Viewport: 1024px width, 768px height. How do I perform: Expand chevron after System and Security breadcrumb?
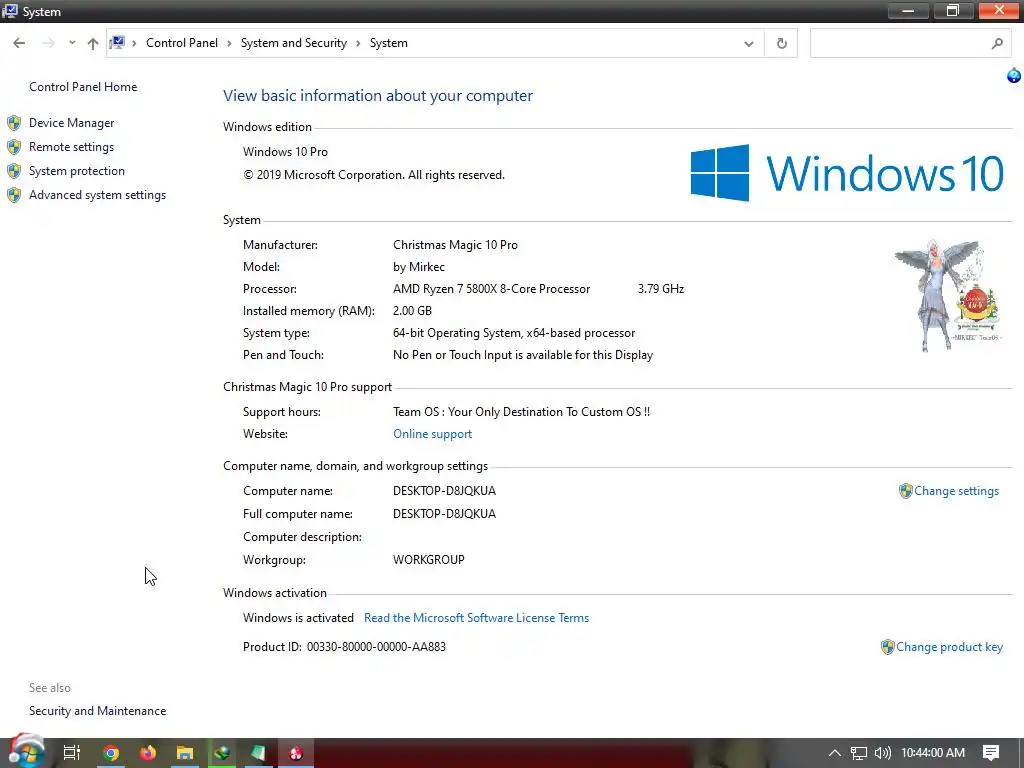coord(358,43)
